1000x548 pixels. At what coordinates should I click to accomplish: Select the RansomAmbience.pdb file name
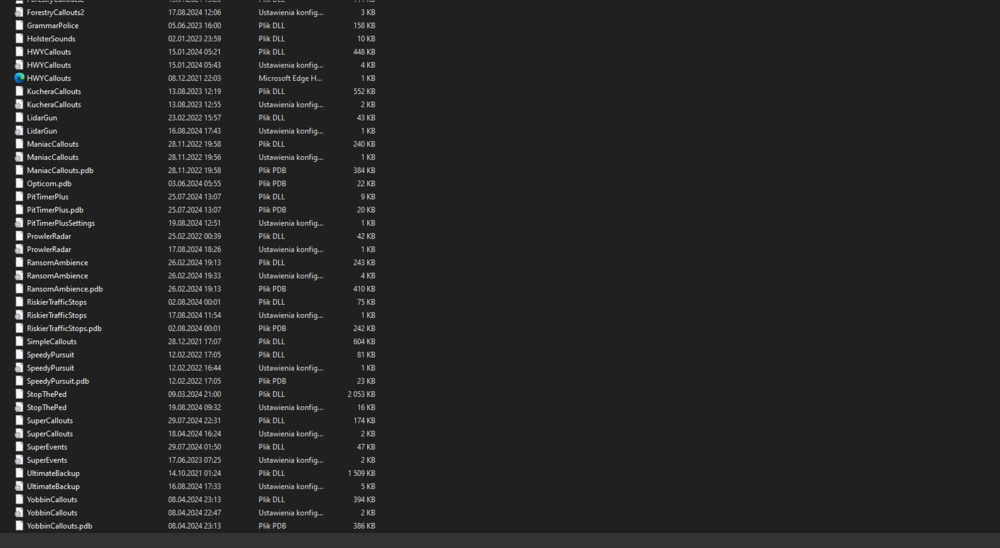[x=64, y=288]
